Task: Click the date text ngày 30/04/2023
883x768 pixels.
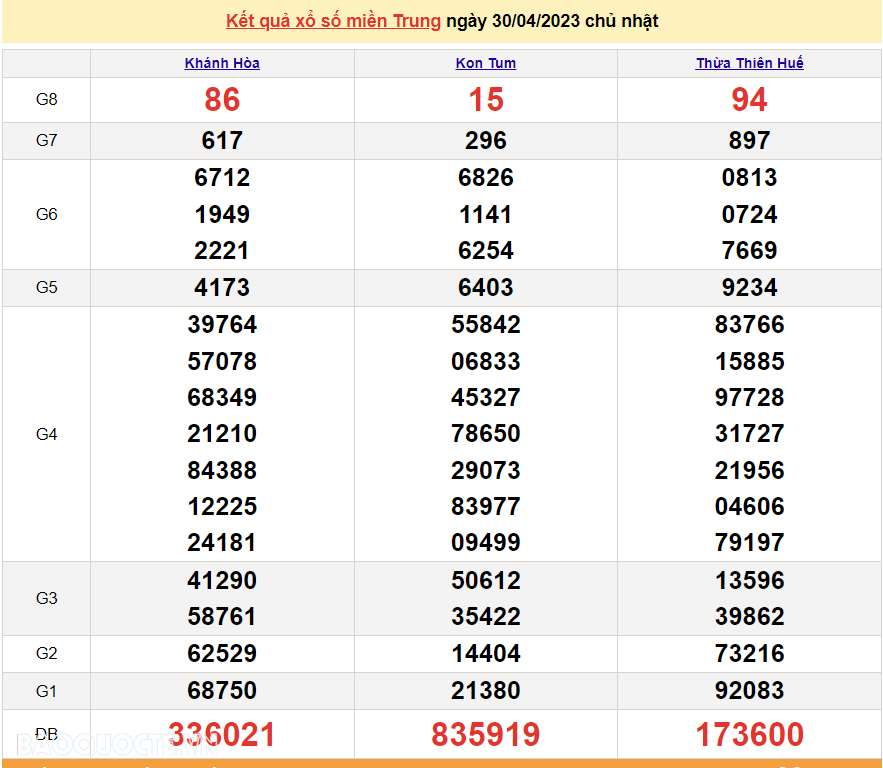Action: pos(519,20)
